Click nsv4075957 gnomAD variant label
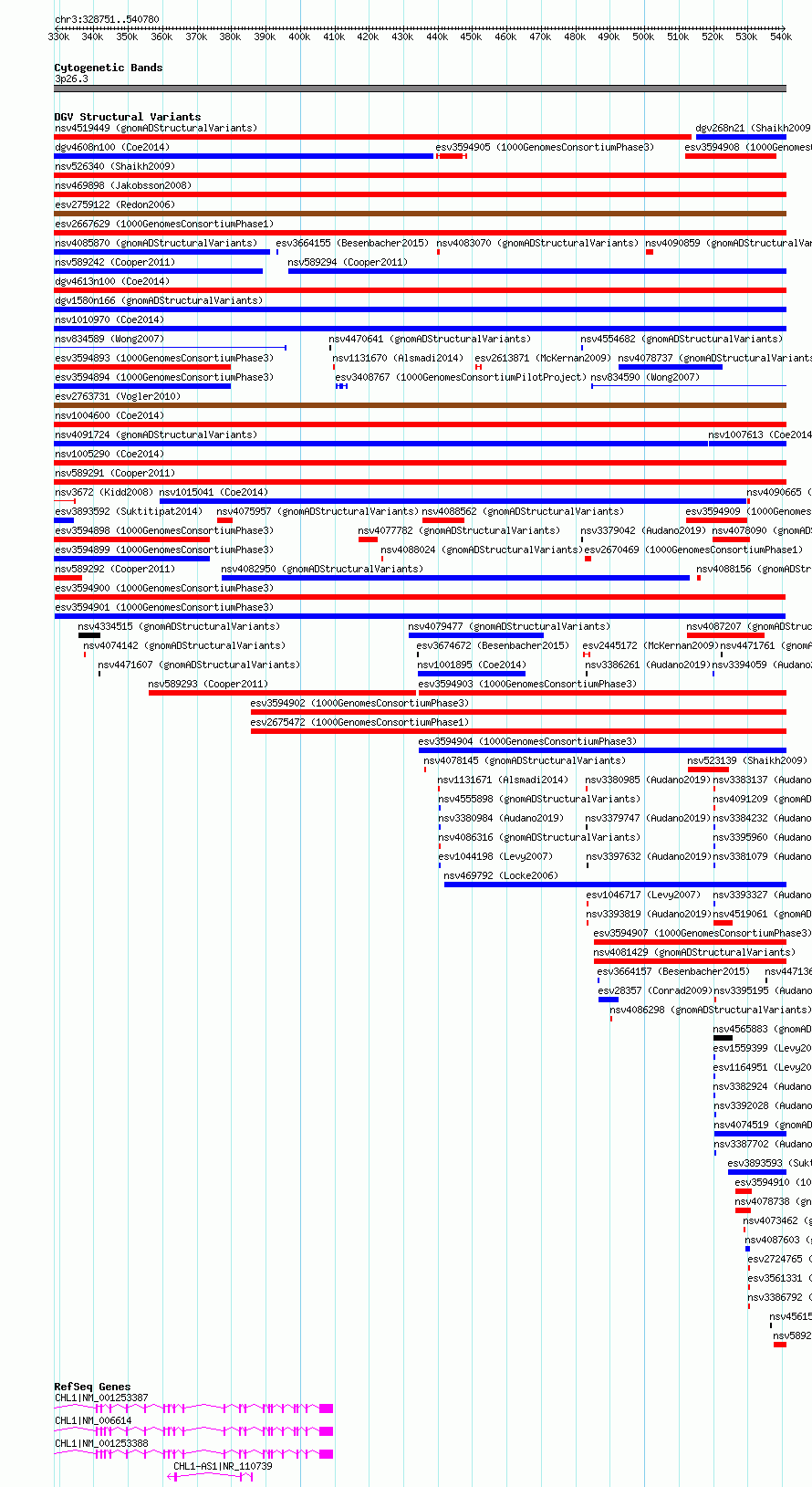Viewport: 812px width, 1487px height. point(318,512)
